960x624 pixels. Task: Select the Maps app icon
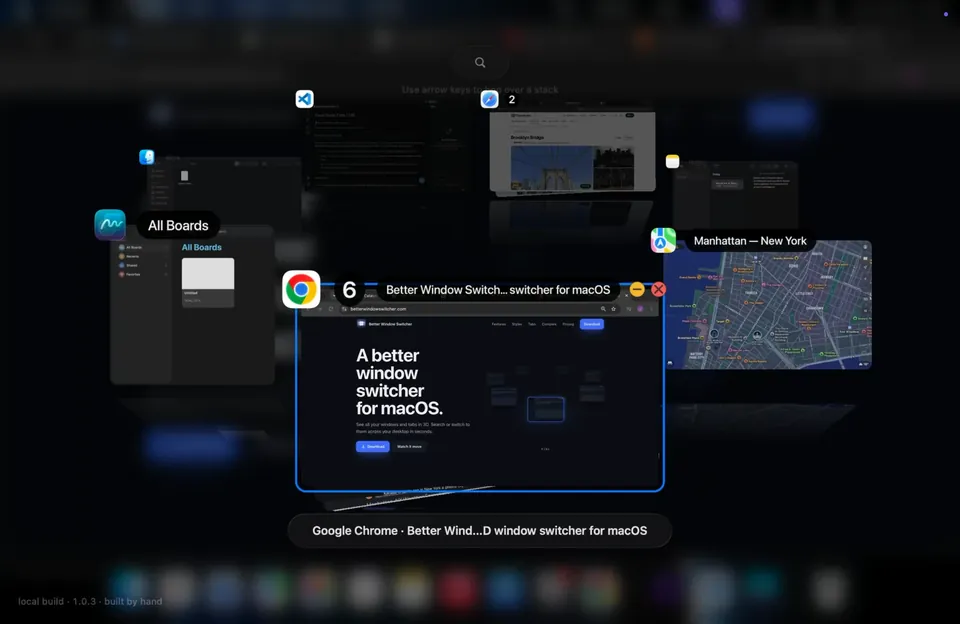click(x=663, y=241)
